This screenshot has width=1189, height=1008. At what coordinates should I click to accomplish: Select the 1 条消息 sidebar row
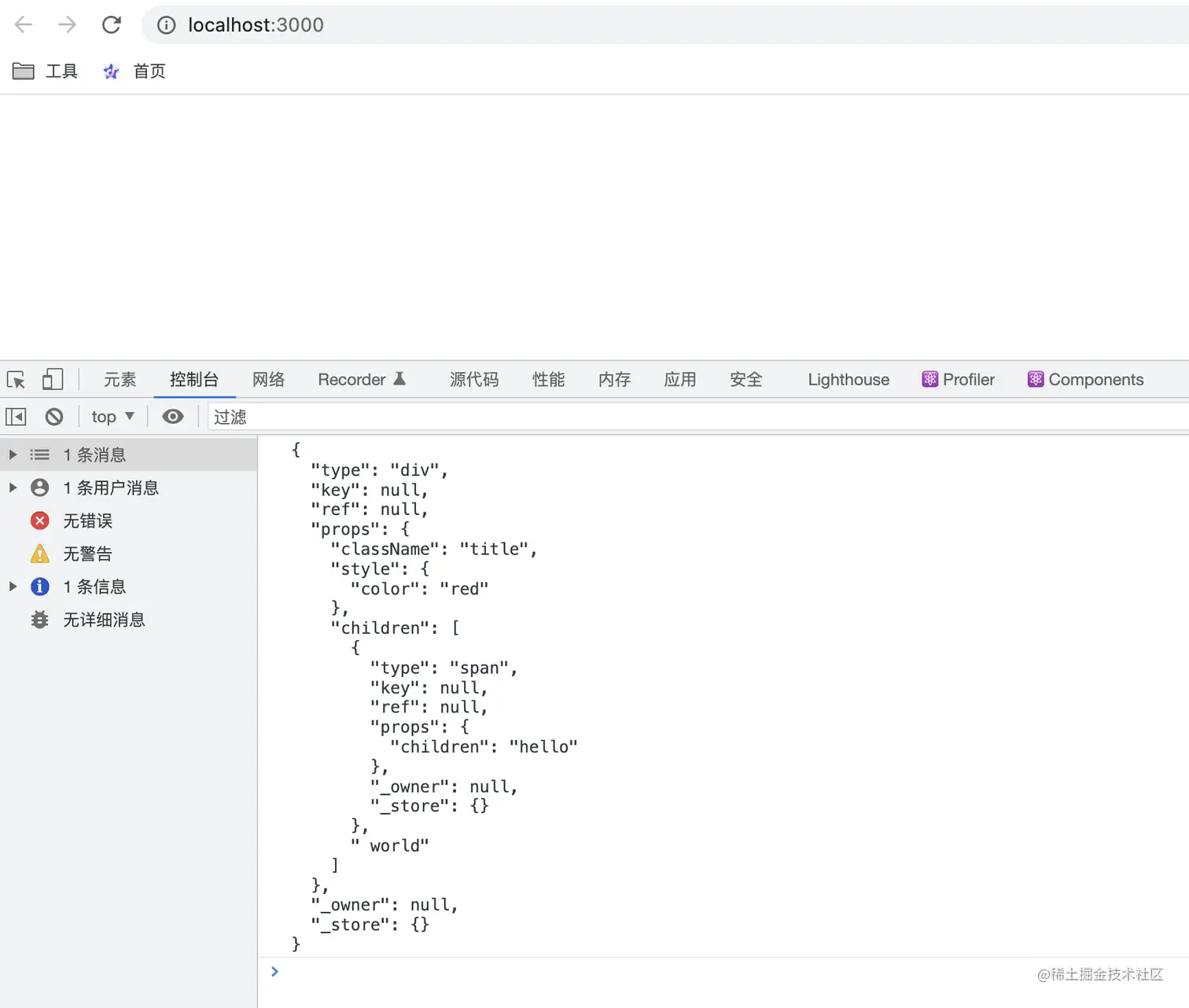pyautogui.click(x=128, y=454)
